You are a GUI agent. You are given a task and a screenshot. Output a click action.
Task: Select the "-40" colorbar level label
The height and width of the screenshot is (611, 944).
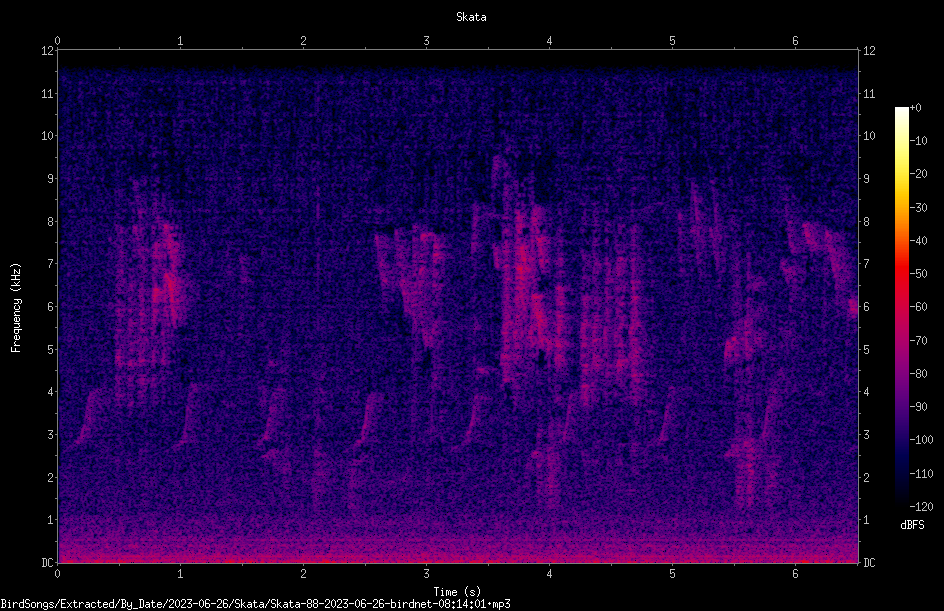click(918, 241)
